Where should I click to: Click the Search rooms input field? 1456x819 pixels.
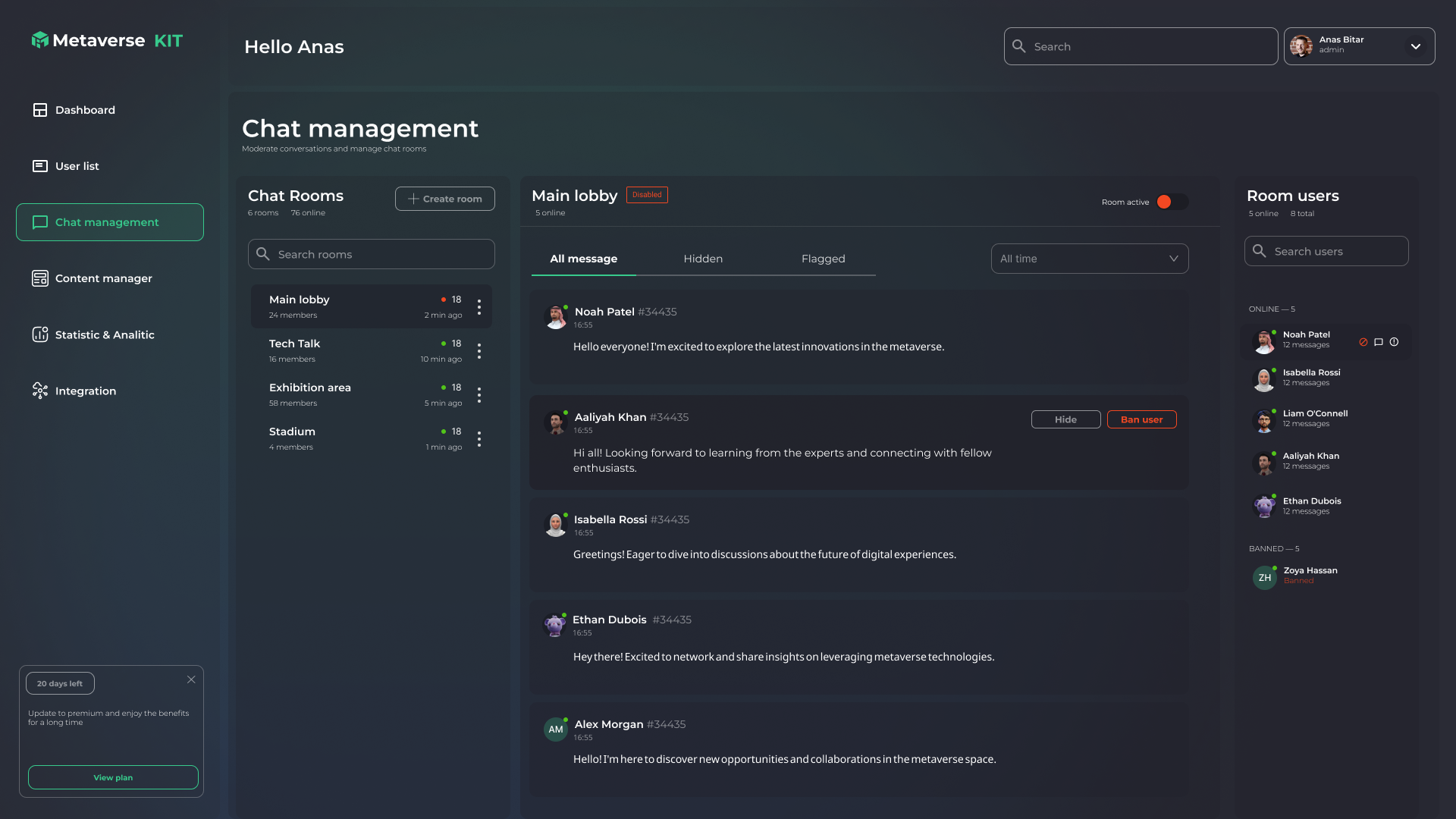pos(372,254)
